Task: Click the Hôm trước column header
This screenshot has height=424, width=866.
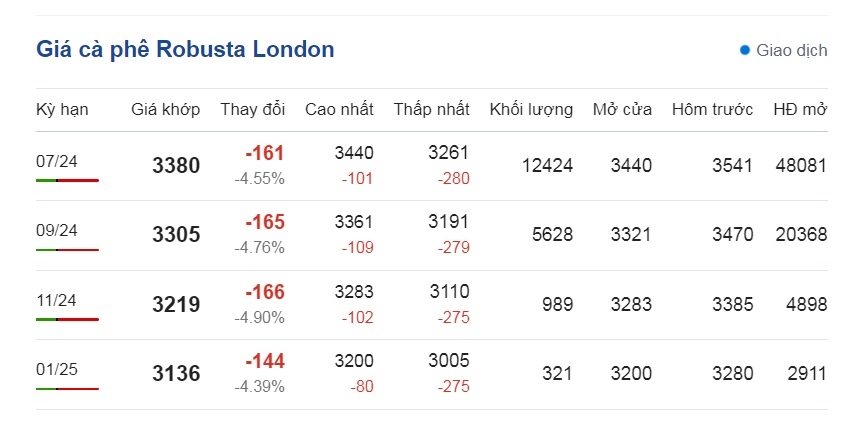Action: point(712,109)
